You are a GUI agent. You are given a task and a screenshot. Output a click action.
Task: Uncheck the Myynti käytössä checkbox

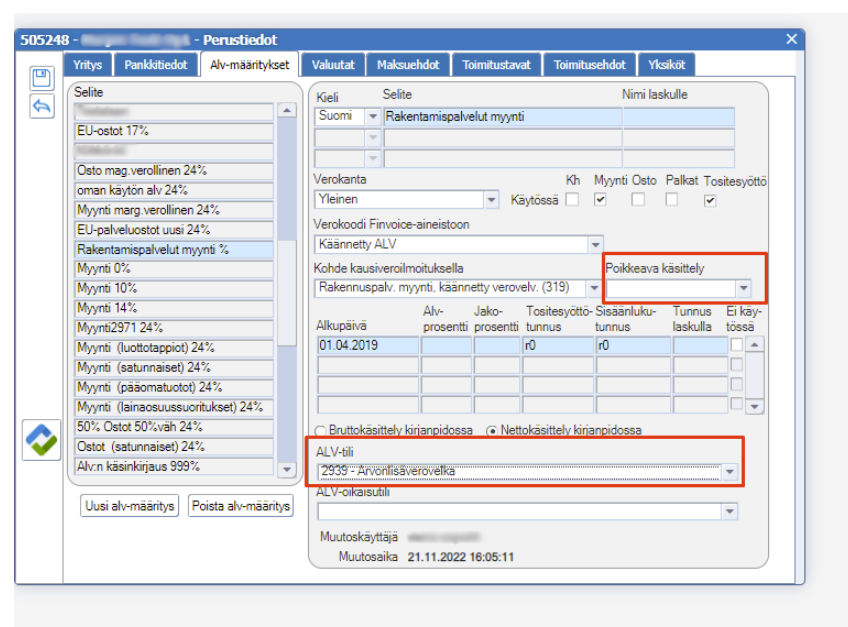coord(600,200)
